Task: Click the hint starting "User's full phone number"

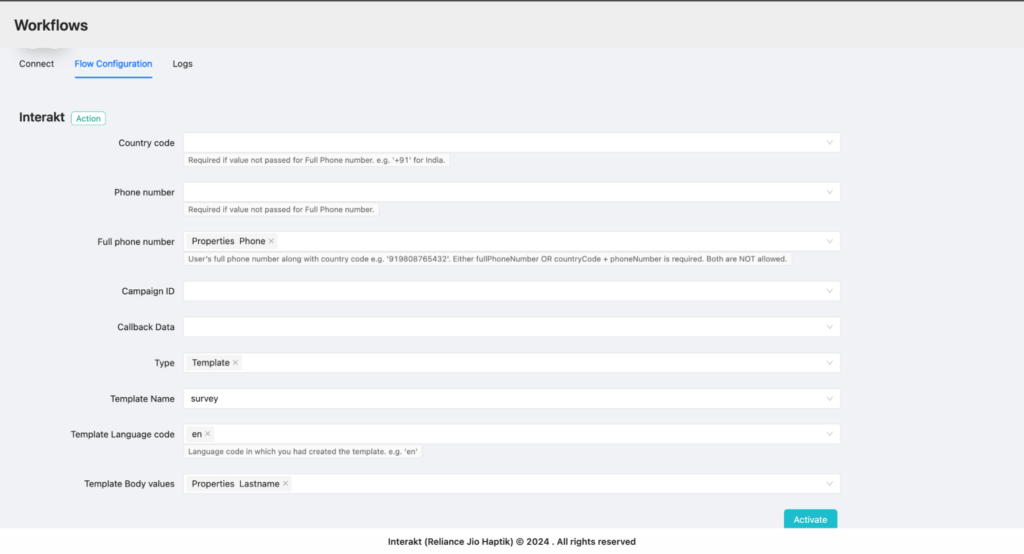Action: 488,259
